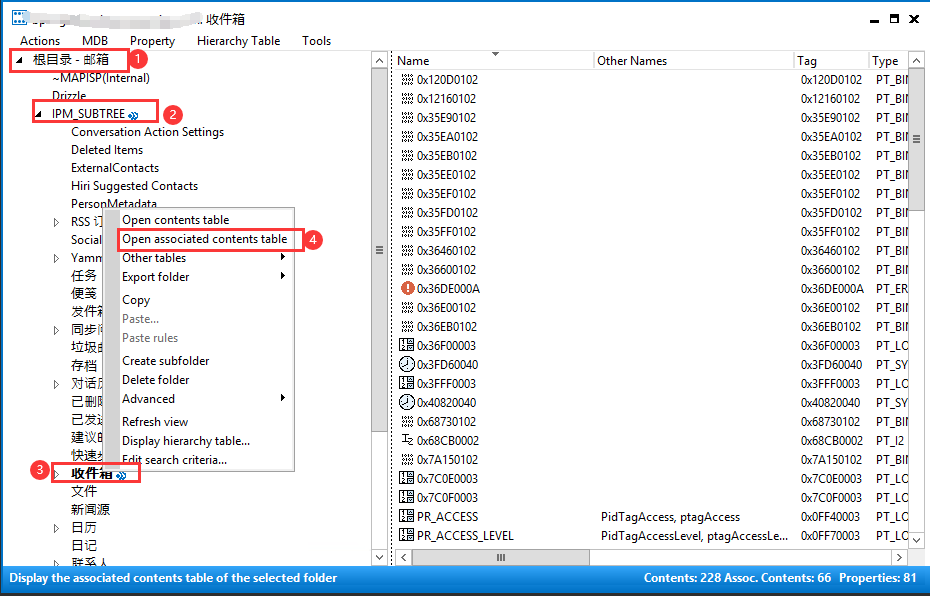Click the MFCMAPI app icon in title bar
This screenshot has width=930, height=596.
point(18,18)
